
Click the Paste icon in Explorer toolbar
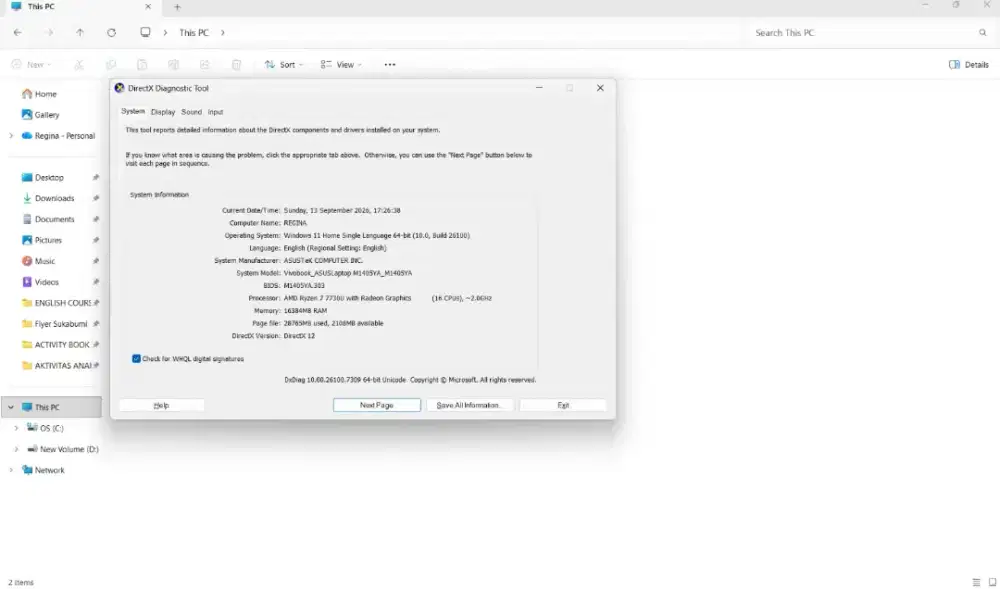point(142,64)
